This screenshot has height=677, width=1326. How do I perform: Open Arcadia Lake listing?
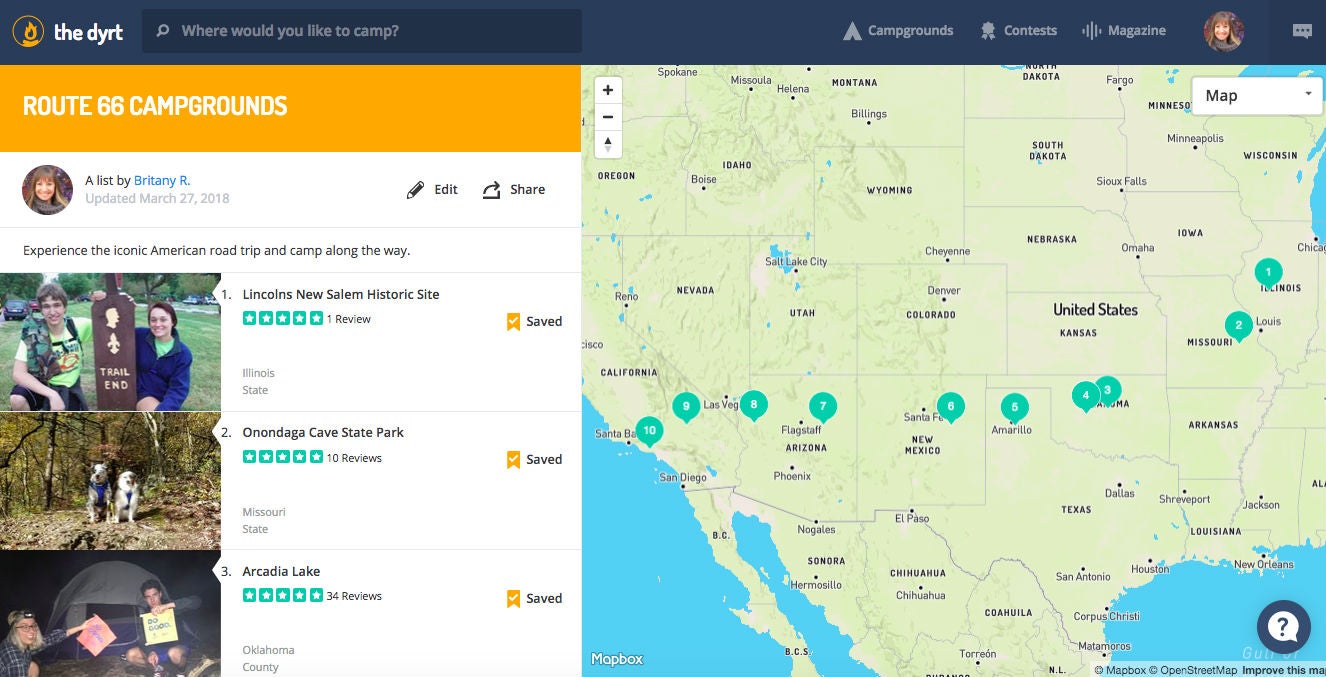(x=281, y=572)
